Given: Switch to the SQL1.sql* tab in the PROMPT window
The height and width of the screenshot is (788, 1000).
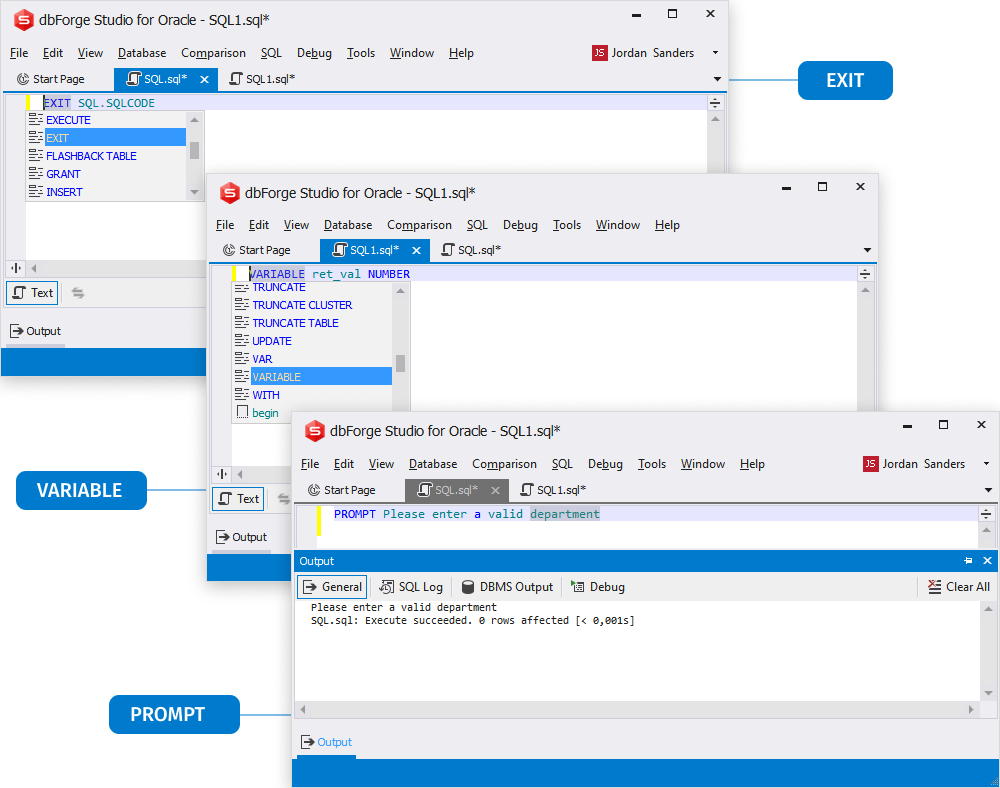Looking at the screenshot, I should pyautogui.click(x=553, y=490).
